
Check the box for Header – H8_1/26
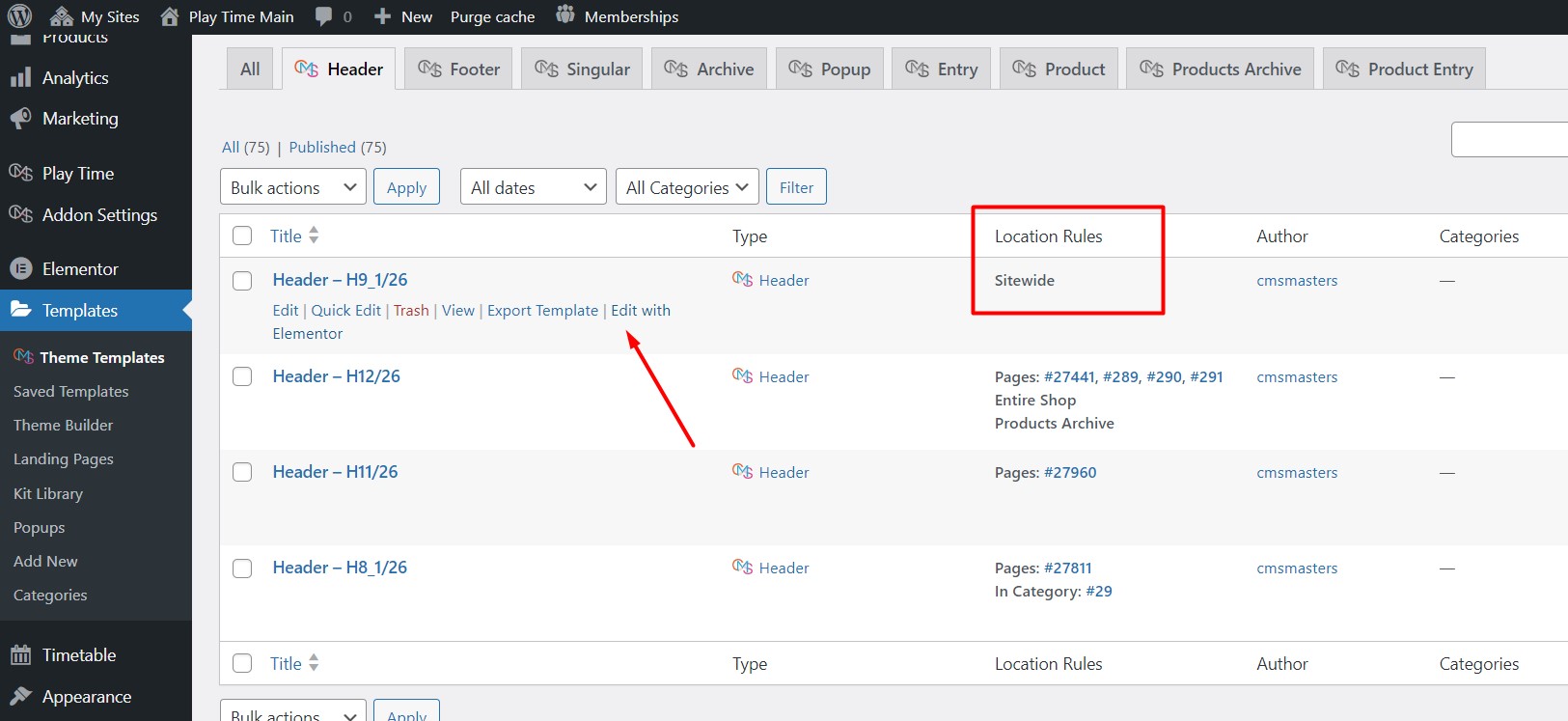click(242, 568)
